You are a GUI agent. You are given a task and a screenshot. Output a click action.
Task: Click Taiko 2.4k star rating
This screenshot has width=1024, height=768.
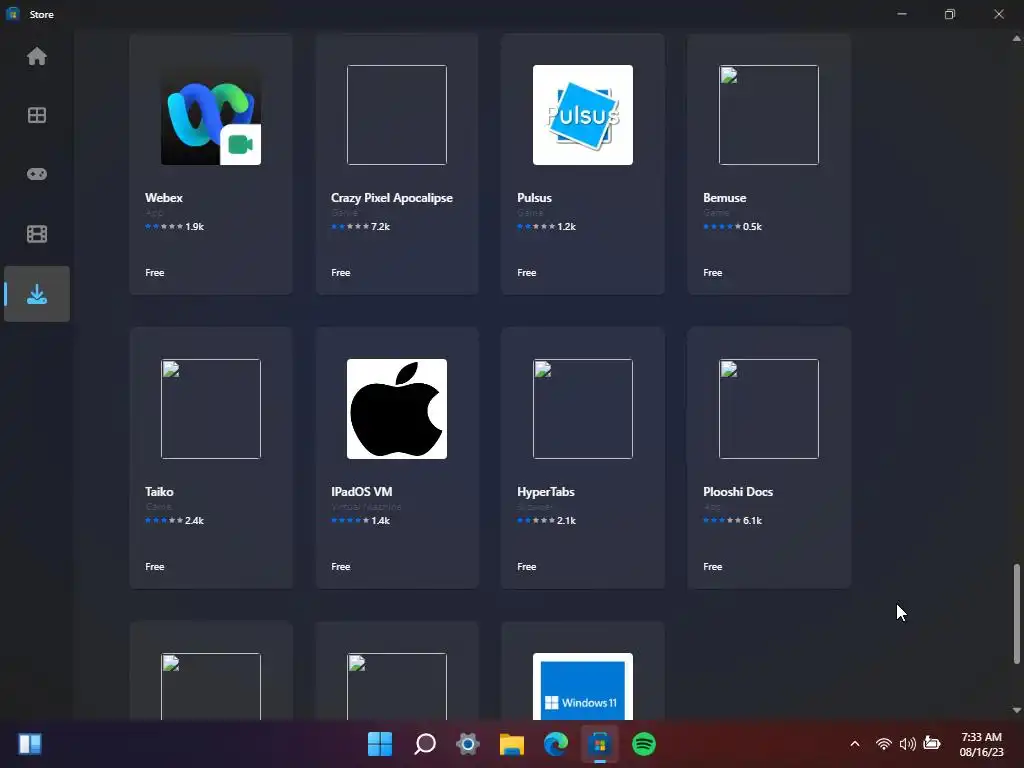[x=174, y=520]
